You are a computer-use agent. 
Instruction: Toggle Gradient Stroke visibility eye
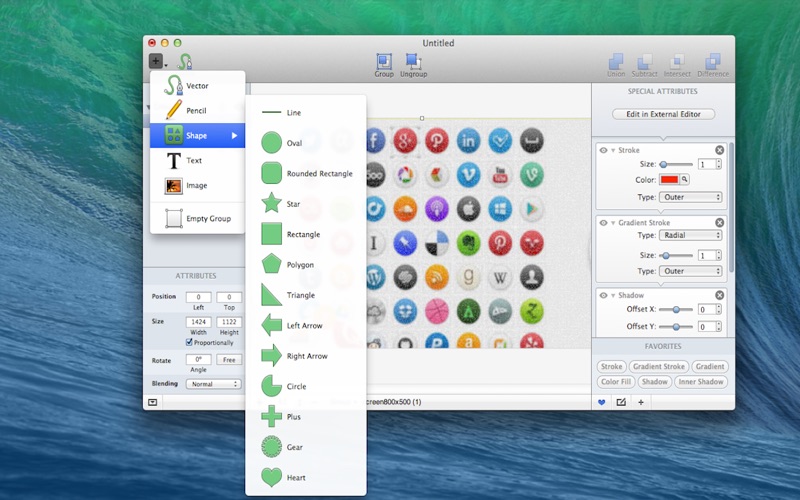[603, 223]
